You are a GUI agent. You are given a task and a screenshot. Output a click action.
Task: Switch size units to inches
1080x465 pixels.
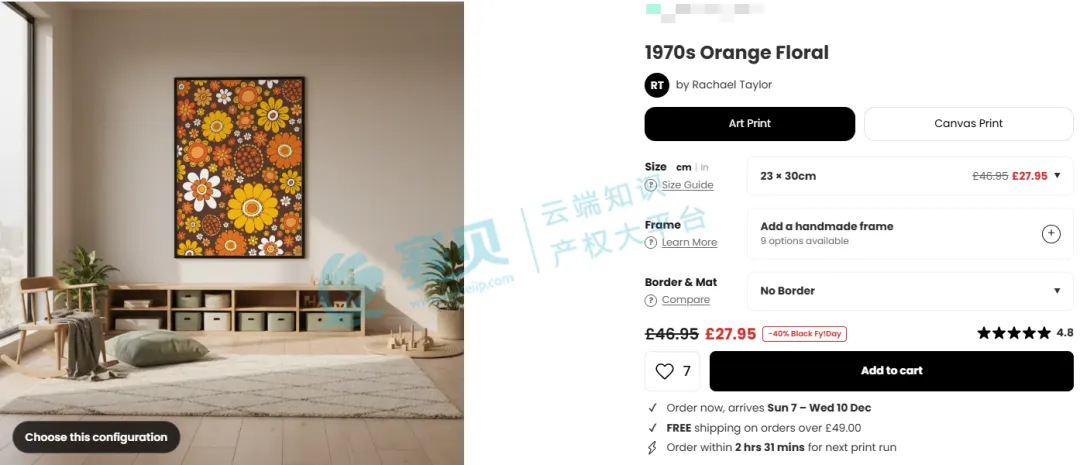point(704,167)
